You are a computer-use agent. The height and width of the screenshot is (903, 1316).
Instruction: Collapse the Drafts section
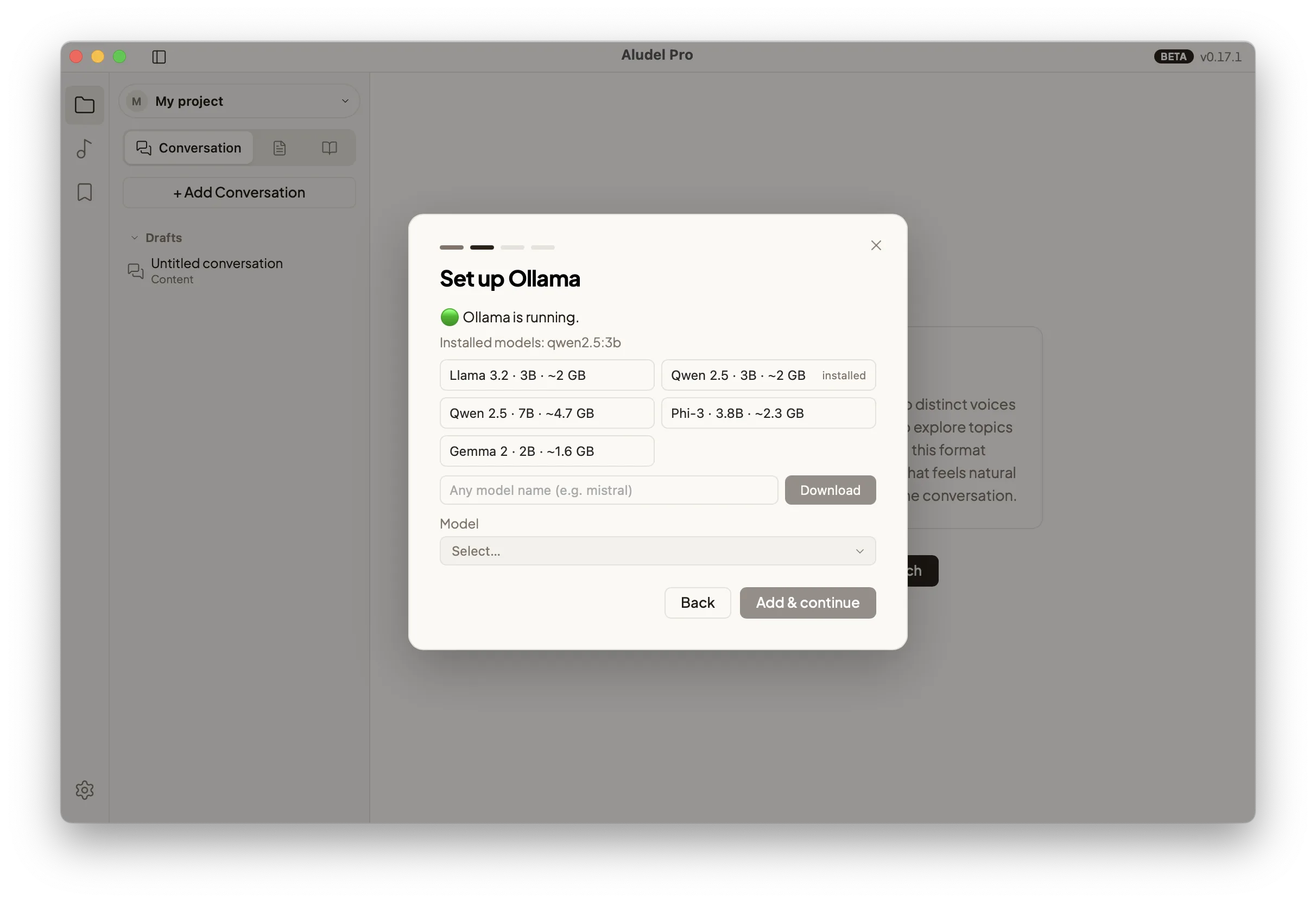point(134,237)
